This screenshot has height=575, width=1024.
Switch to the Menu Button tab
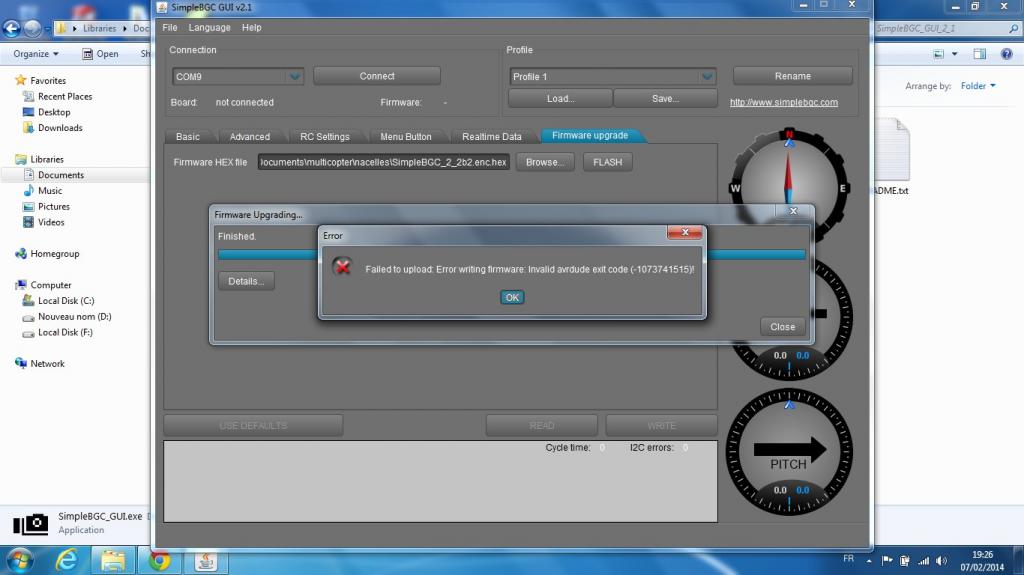click(x=406, y=136)
